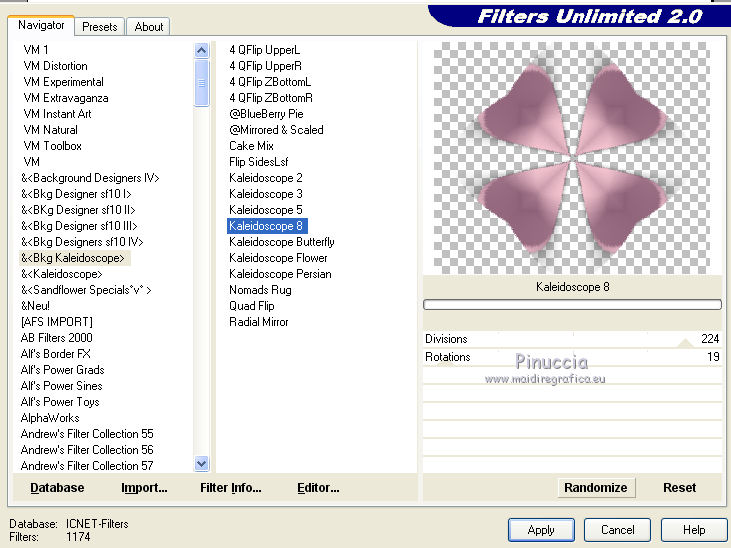Click the kaleidoscope preview image

pos(572,158)
